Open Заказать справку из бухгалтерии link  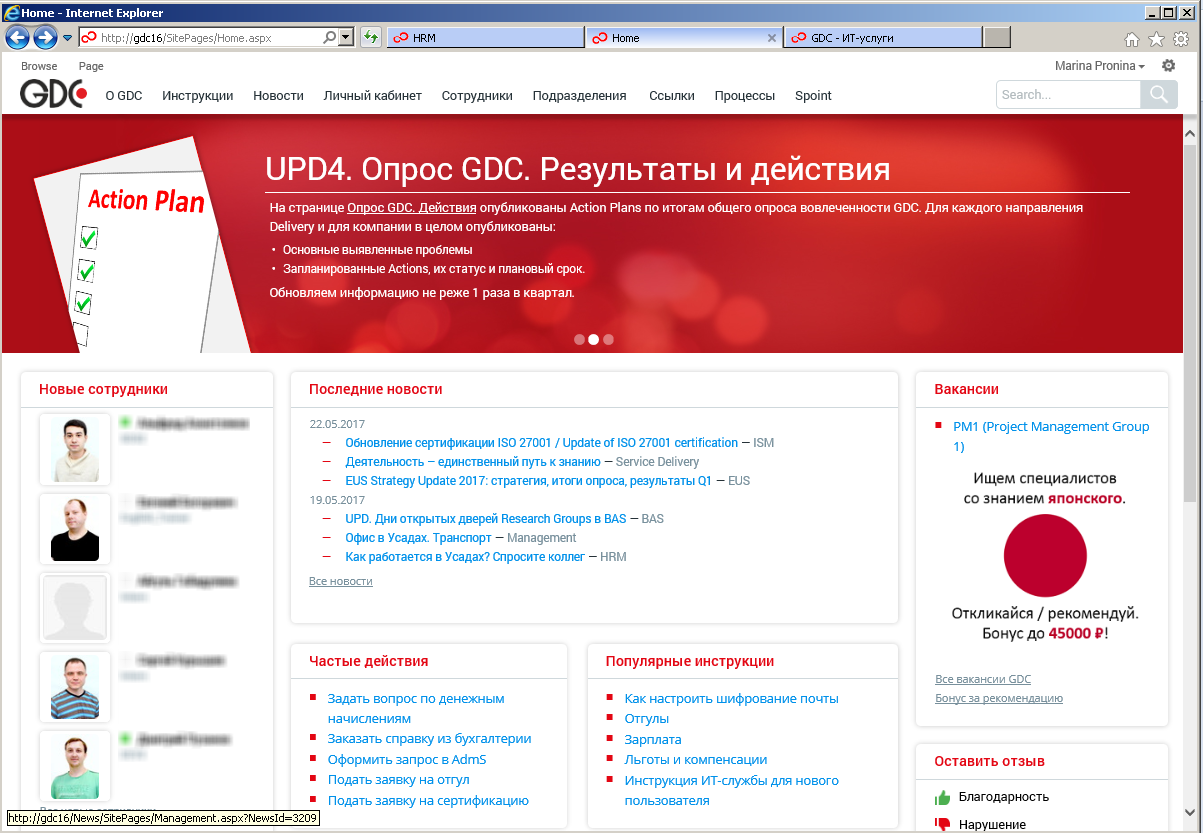pyautogui.click(x=429, y=738)
